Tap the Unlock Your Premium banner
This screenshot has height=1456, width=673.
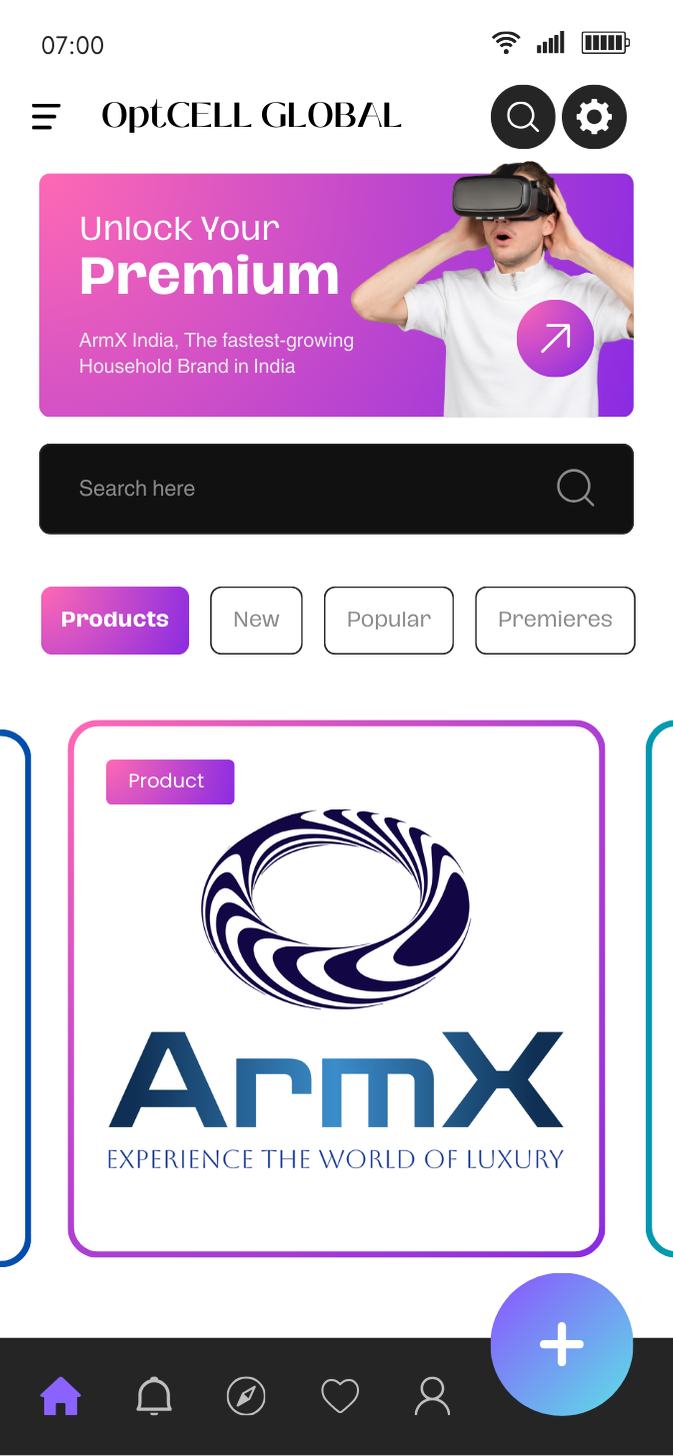336,295
